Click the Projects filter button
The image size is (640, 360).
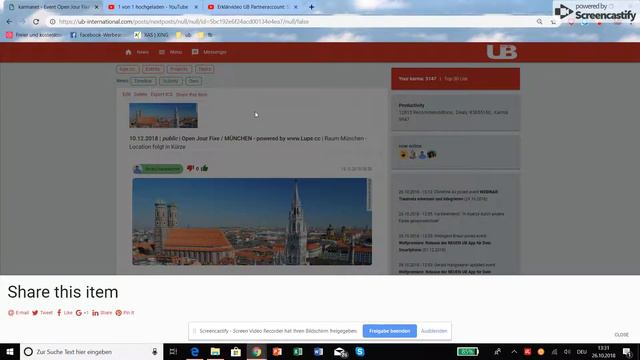(179, 69)
